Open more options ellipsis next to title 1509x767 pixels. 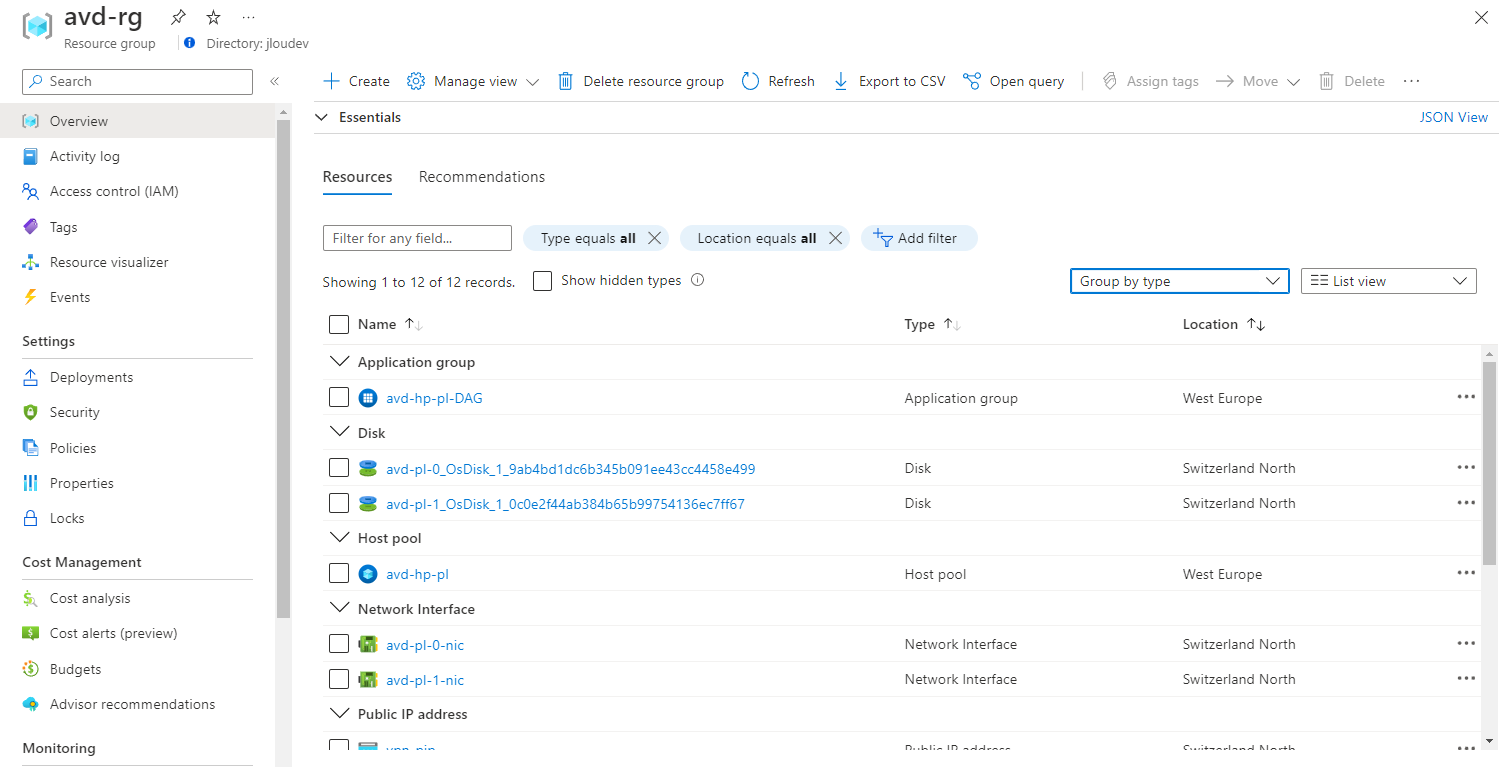coord(249,17)
